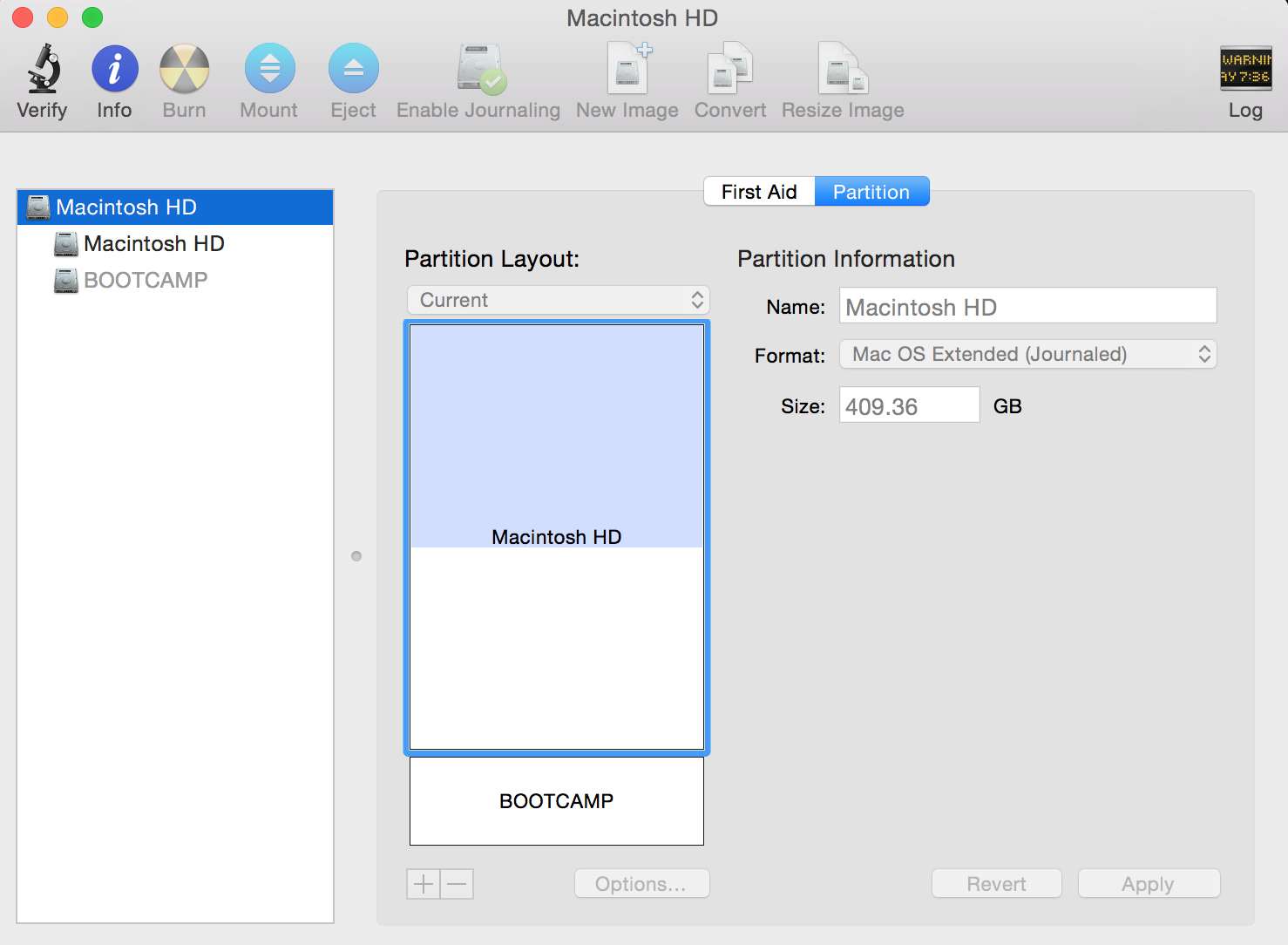Image resolution: width=1288 pixels, height=945 pixels.
Task: Click the Revert button
Action: [997, 884]
